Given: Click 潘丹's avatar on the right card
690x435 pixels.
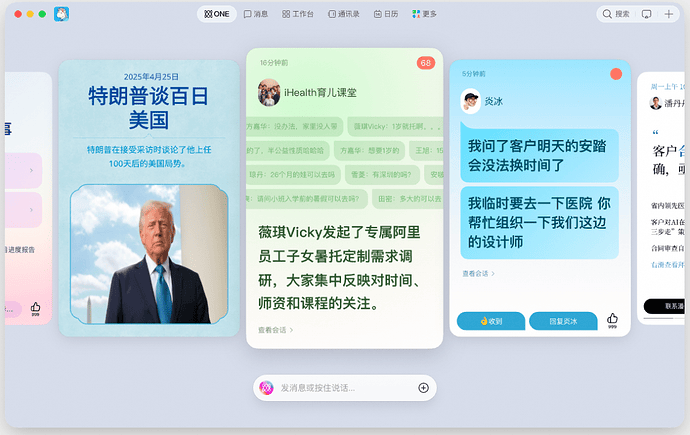Looking at the screenshot, I should (656, 103).
